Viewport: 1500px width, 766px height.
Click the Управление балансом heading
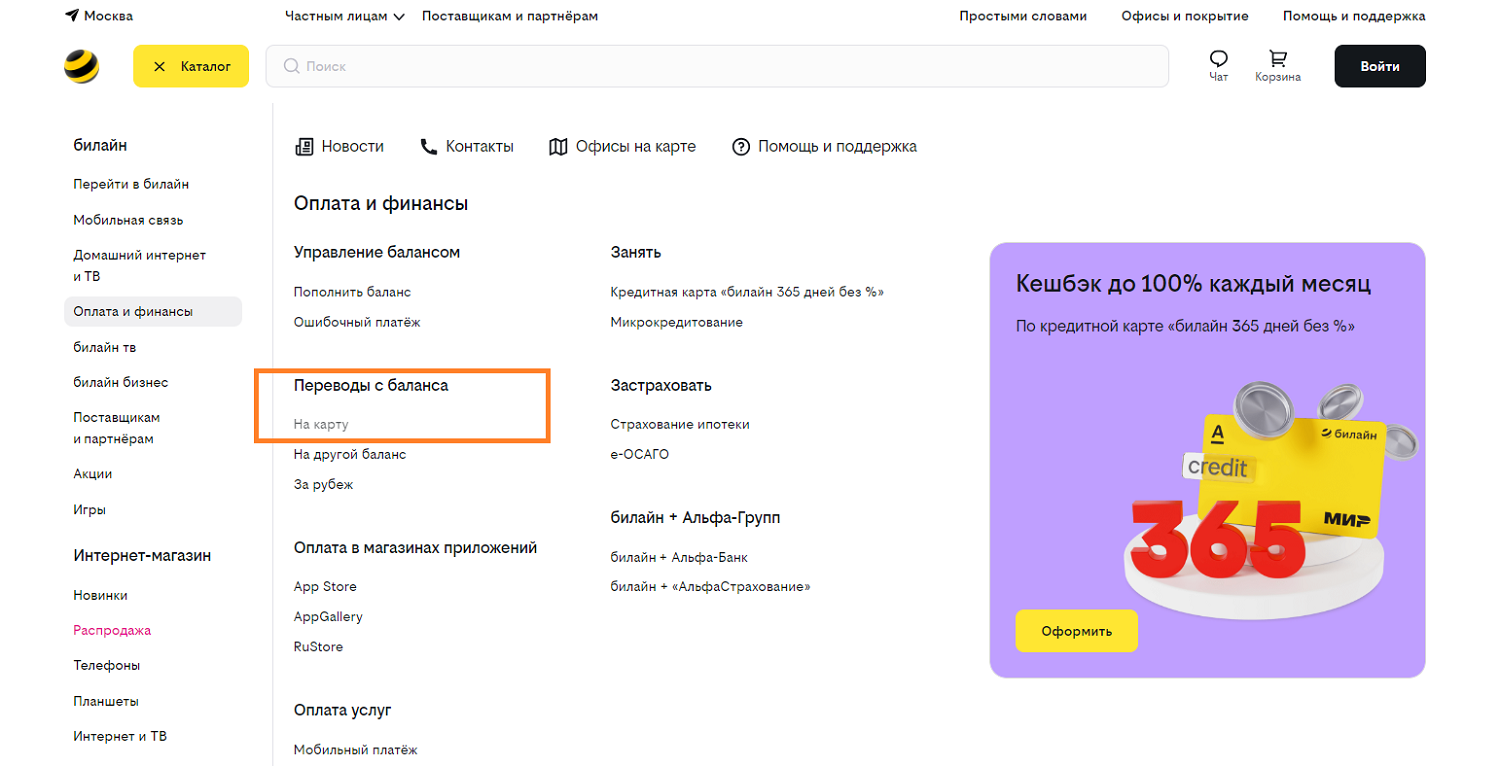coord(377,252)
